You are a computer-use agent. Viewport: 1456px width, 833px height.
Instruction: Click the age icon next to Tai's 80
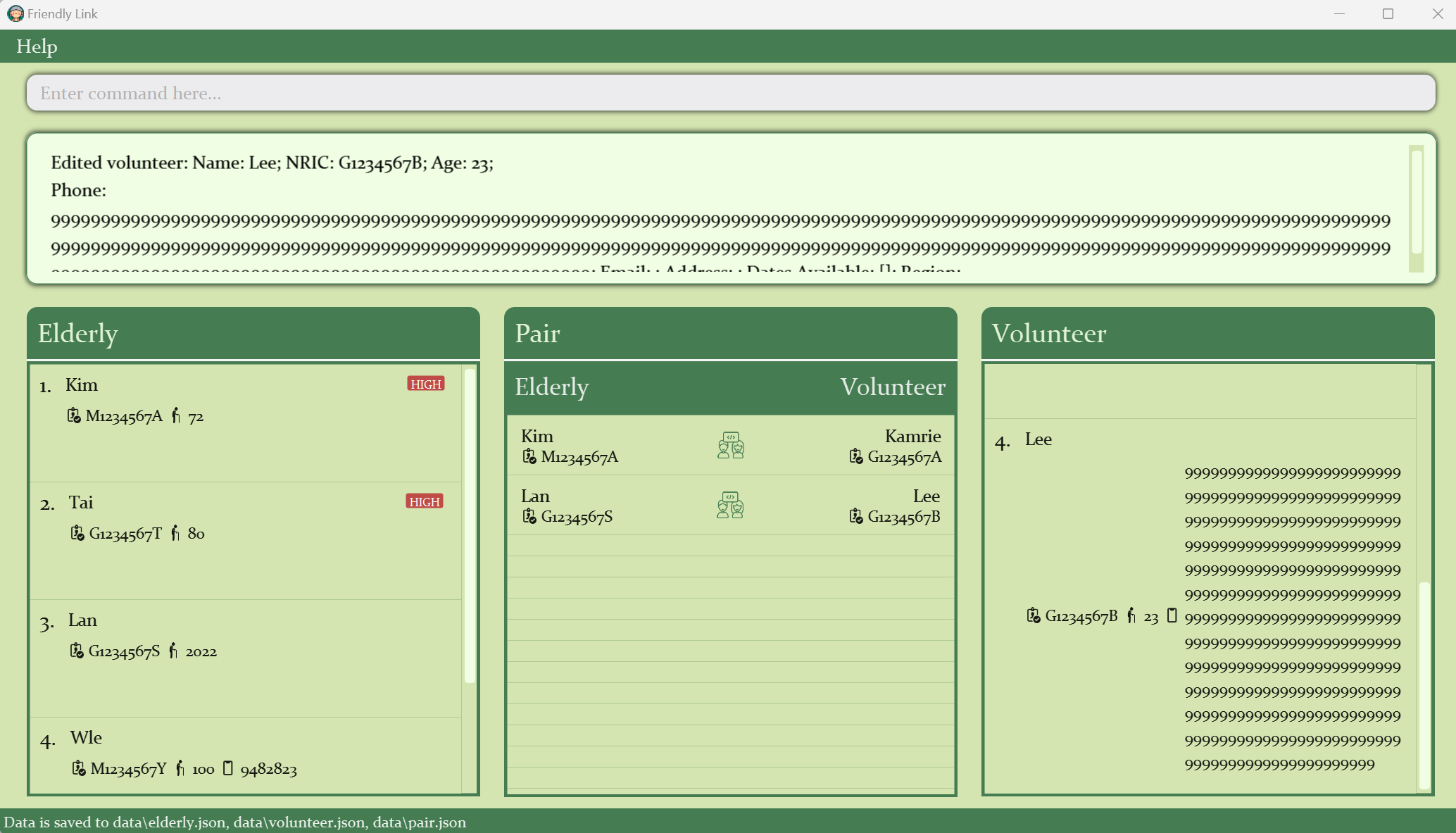point(175,533)
